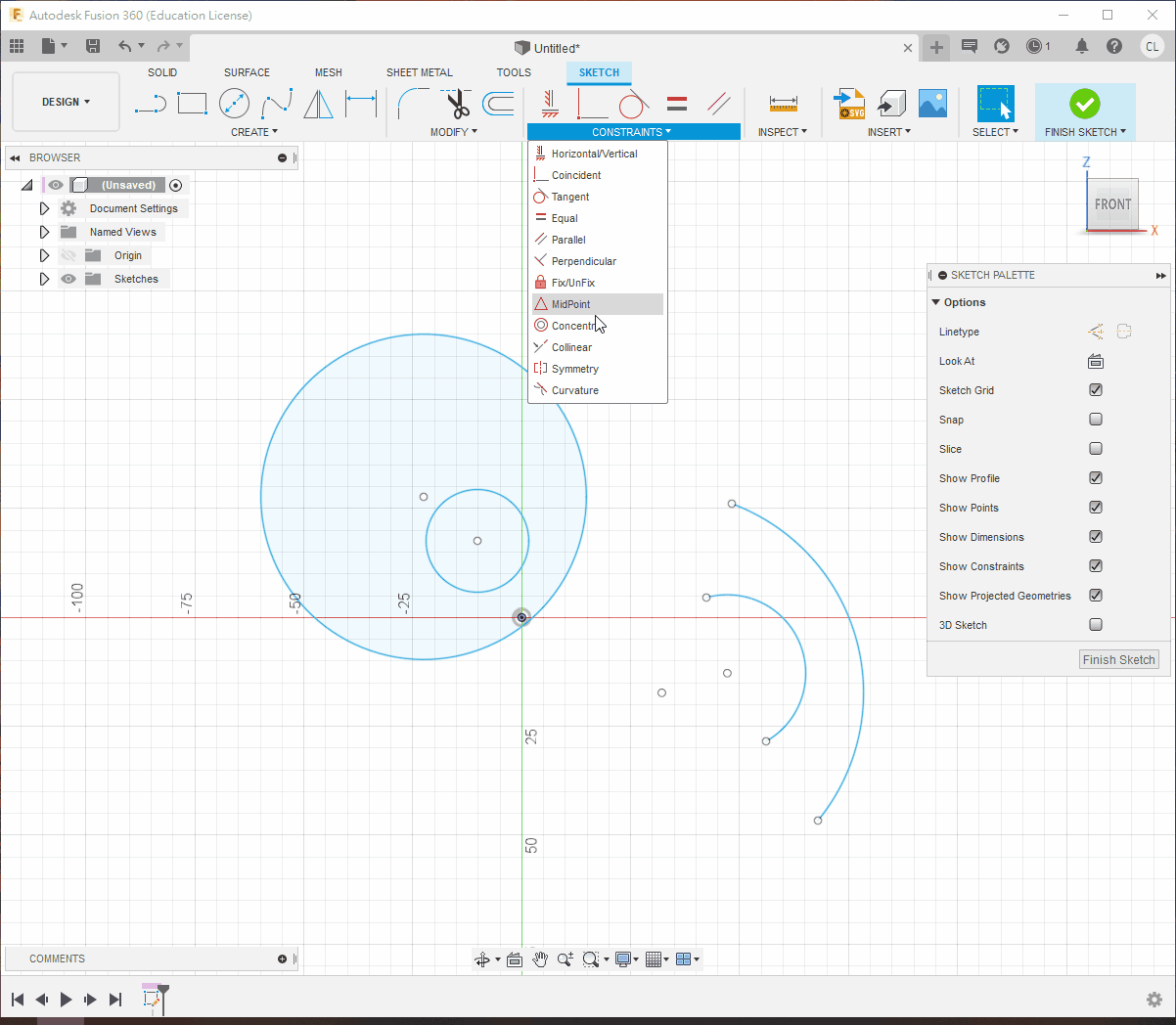The width and height of the screenshot is (1176, 1025).
Task: Select the Measure tool under Inspect
Action: 783,104
